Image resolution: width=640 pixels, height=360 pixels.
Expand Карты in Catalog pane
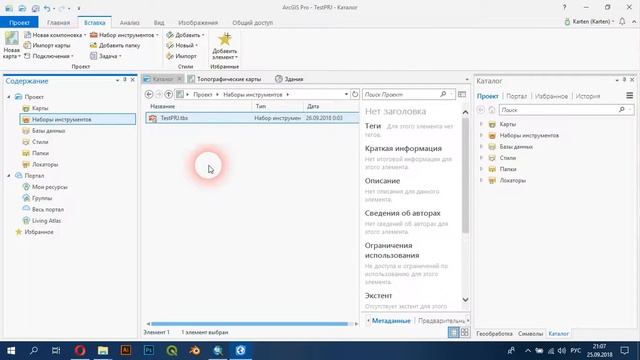point(481,124)
